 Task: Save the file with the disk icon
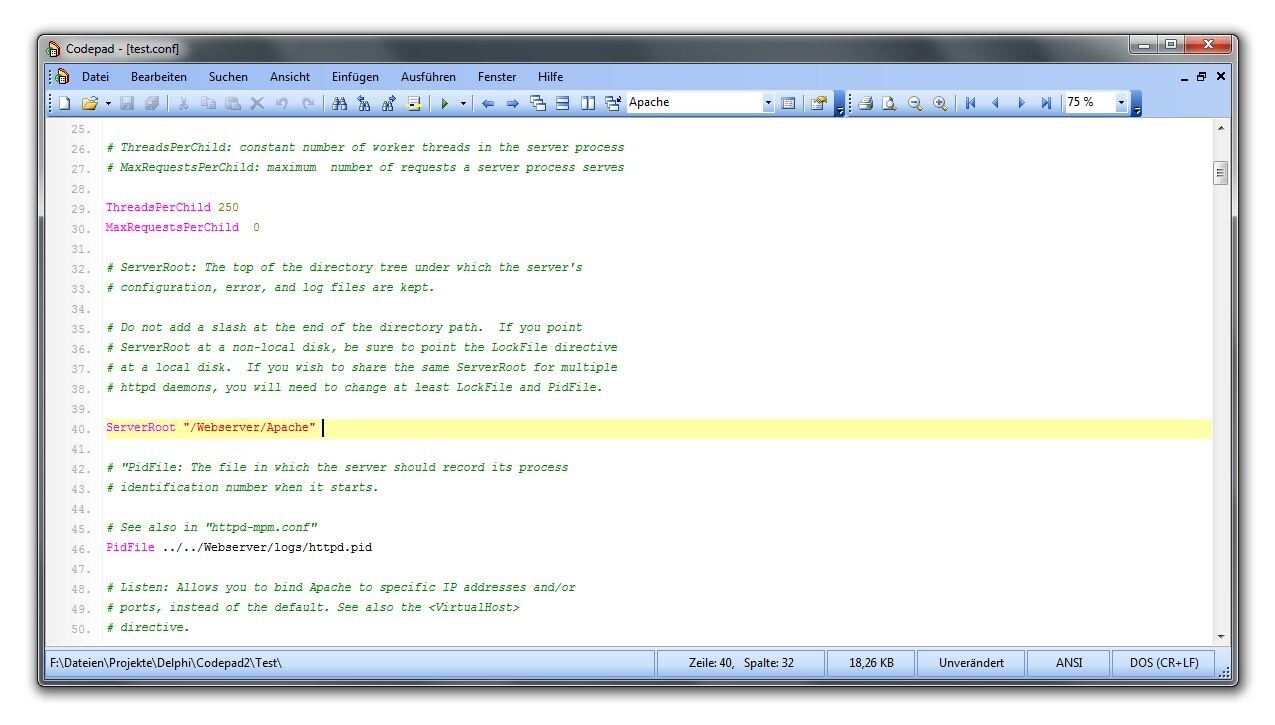click(127, 102)
